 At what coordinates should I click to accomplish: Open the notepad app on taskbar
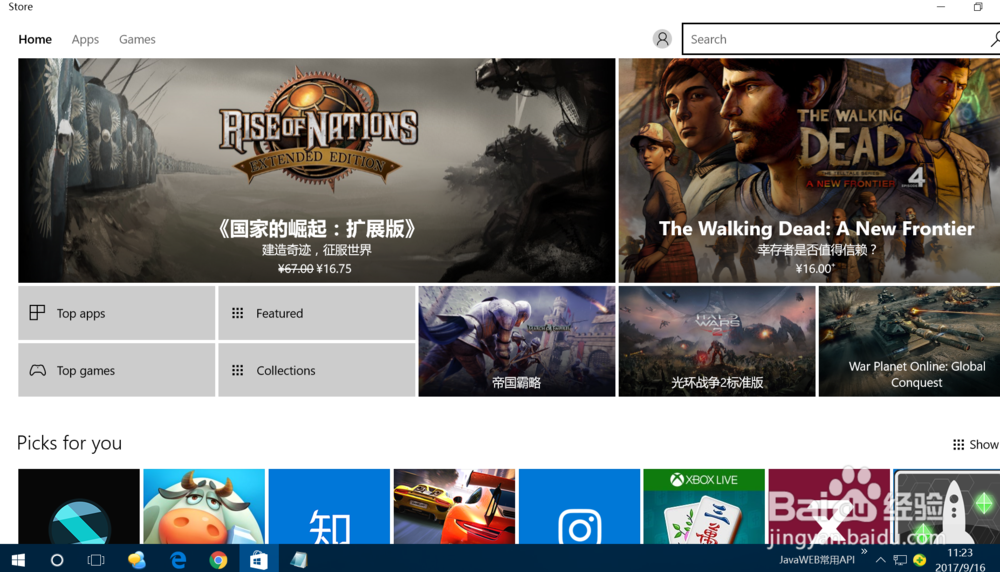[298, 560]
